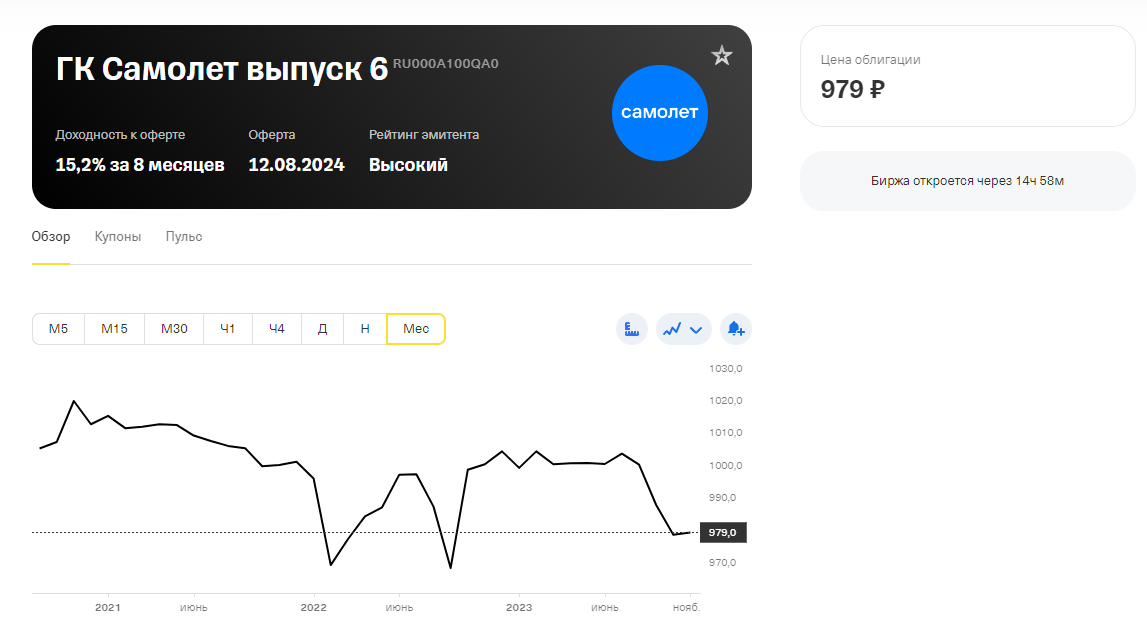This screenshot has height=636, width=1147.
Task: Click the нояб. label on time axis
Action: (686, 607)
